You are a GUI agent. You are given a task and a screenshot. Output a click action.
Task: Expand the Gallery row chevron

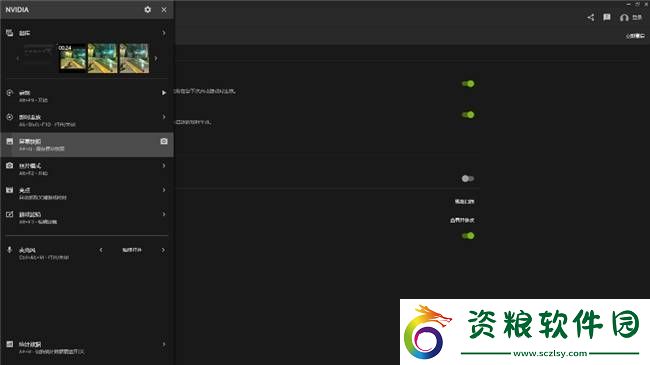click(164, 33)
